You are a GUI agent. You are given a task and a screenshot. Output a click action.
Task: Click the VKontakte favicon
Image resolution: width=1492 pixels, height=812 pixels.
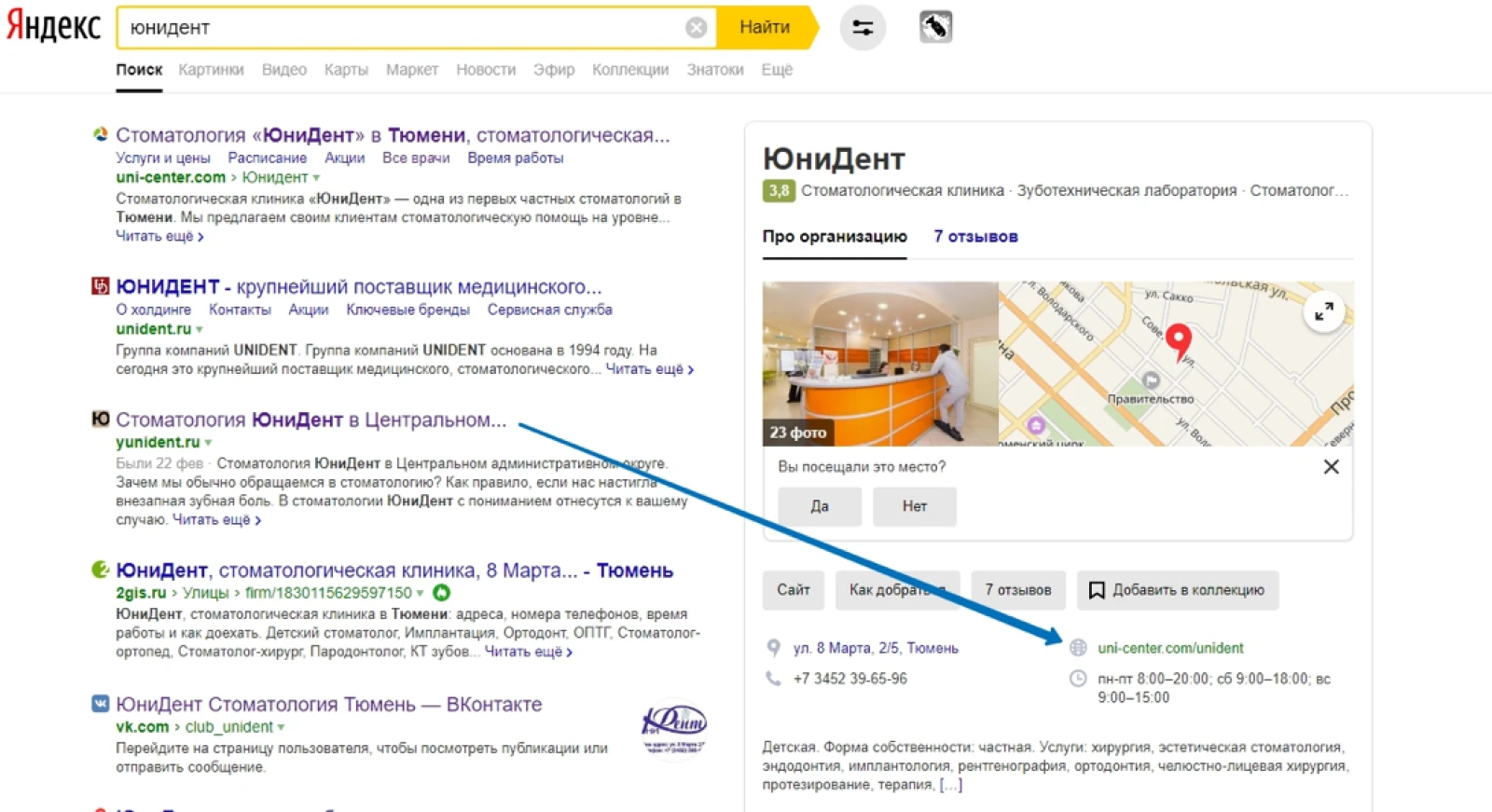click(x=100, y=704)
